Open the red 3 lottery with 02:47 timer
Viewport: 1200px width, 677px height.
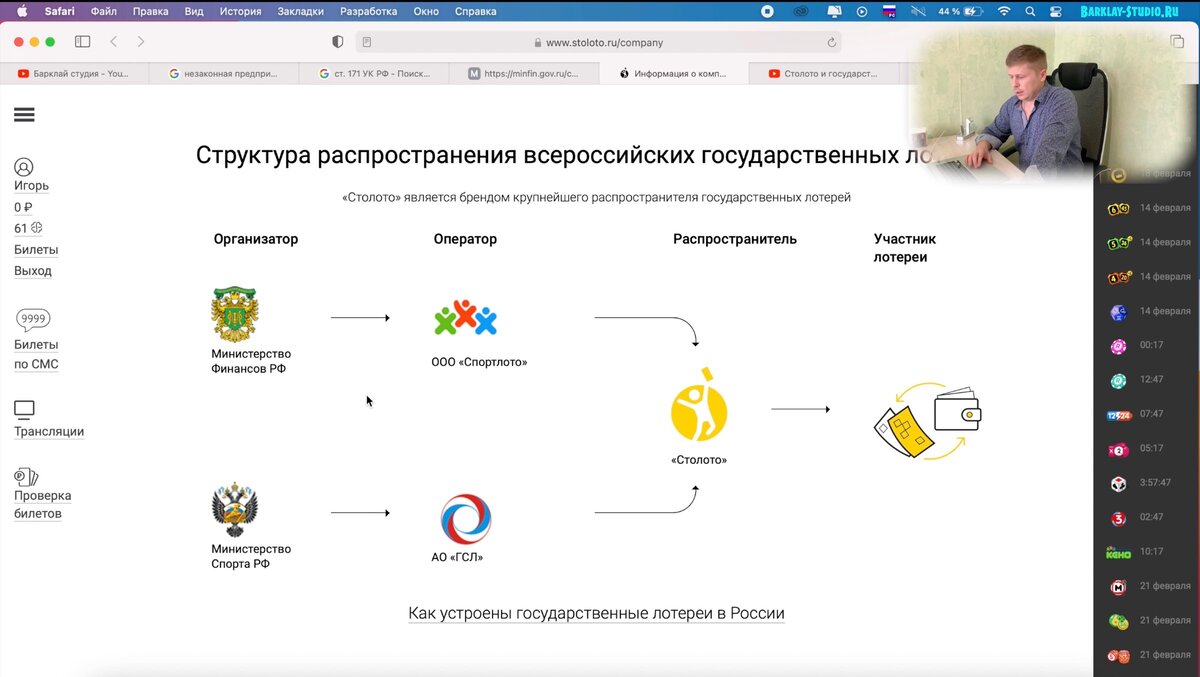[1118, 518]
